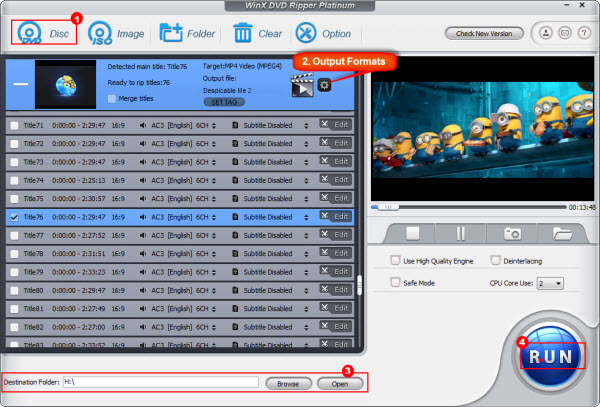600x407 pixels.
Task: Click the clapperboard output profile icon
Action: click(x=302, y=85)
